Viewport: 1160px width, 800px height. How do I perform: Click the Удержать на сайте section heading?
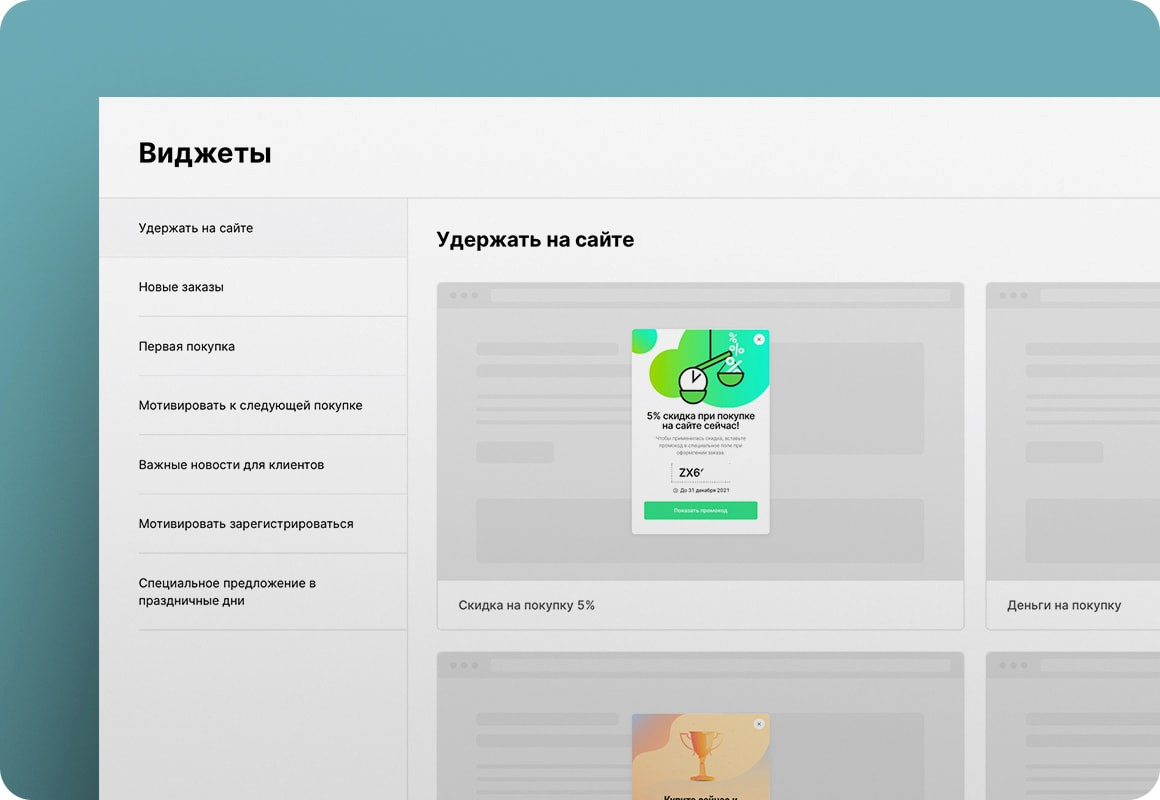(535, 240)
